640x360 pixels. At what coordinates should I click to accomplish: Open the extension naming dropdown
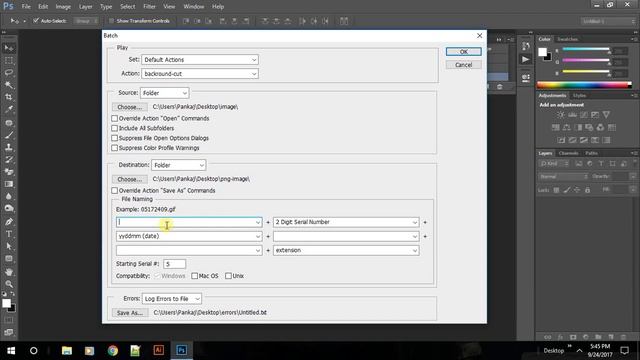coord(346,250)
